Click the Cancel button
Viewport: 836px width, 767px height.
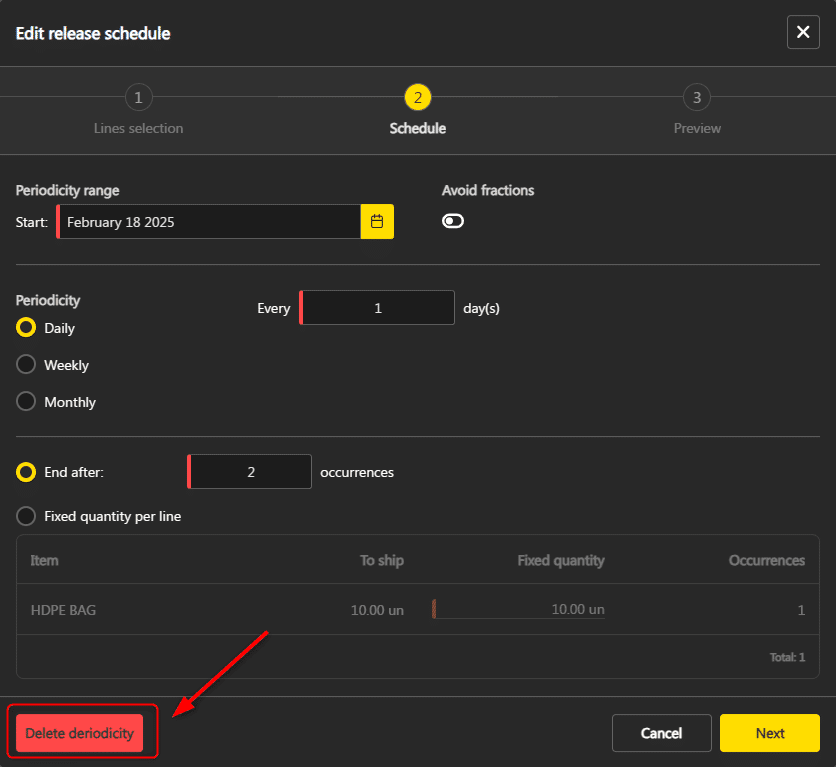pyautogui.click(x=661, y=733)
